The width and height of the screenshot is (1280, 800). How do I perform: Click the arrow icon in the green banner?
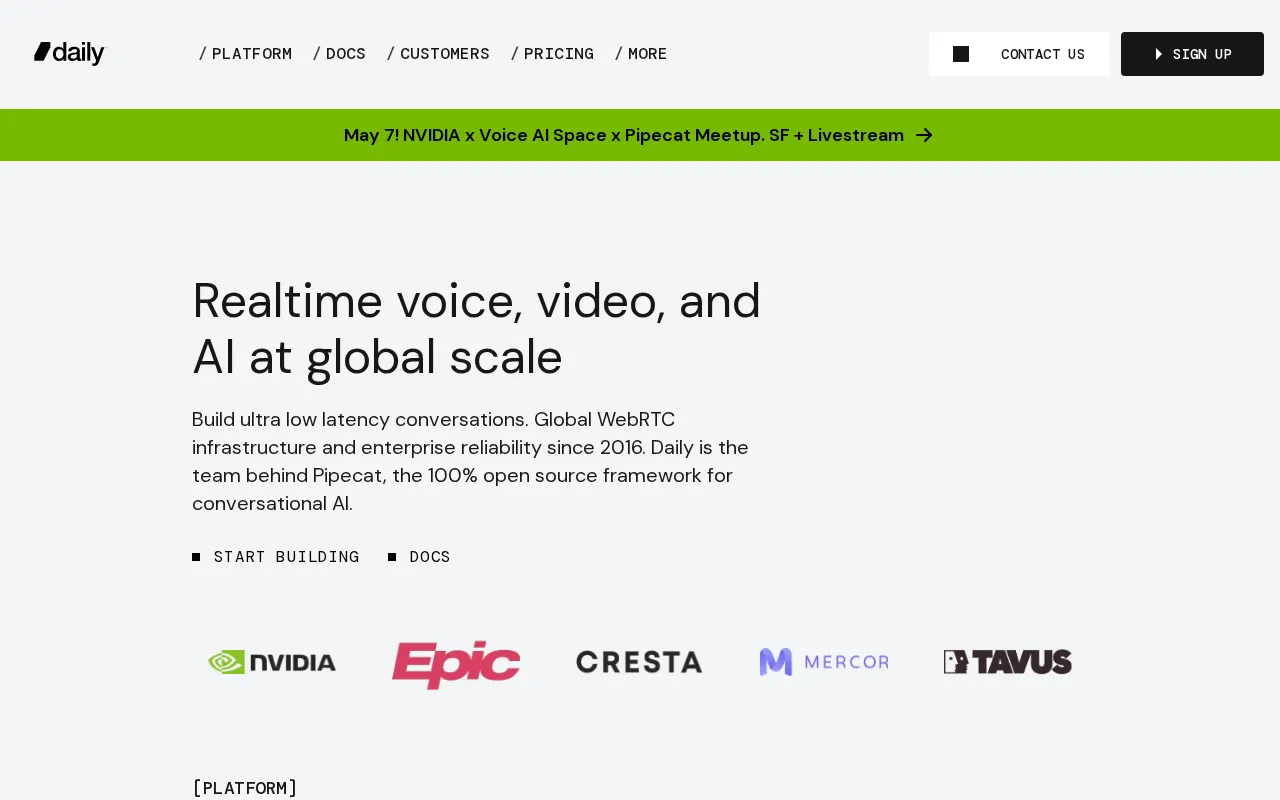[925, 135]
